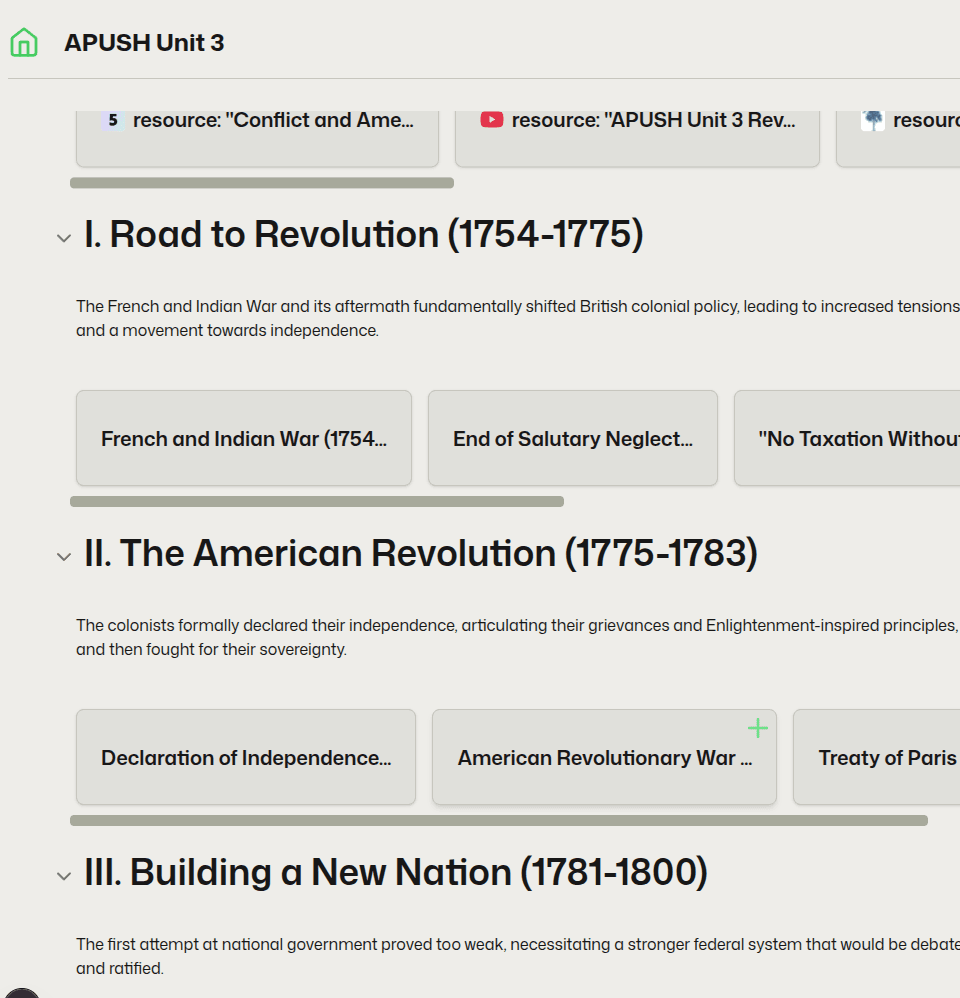The height and width of the screenshot is (998, 960).
Task: Open the 'No Taxation Without...' card
Action: [x=858, y=438]
